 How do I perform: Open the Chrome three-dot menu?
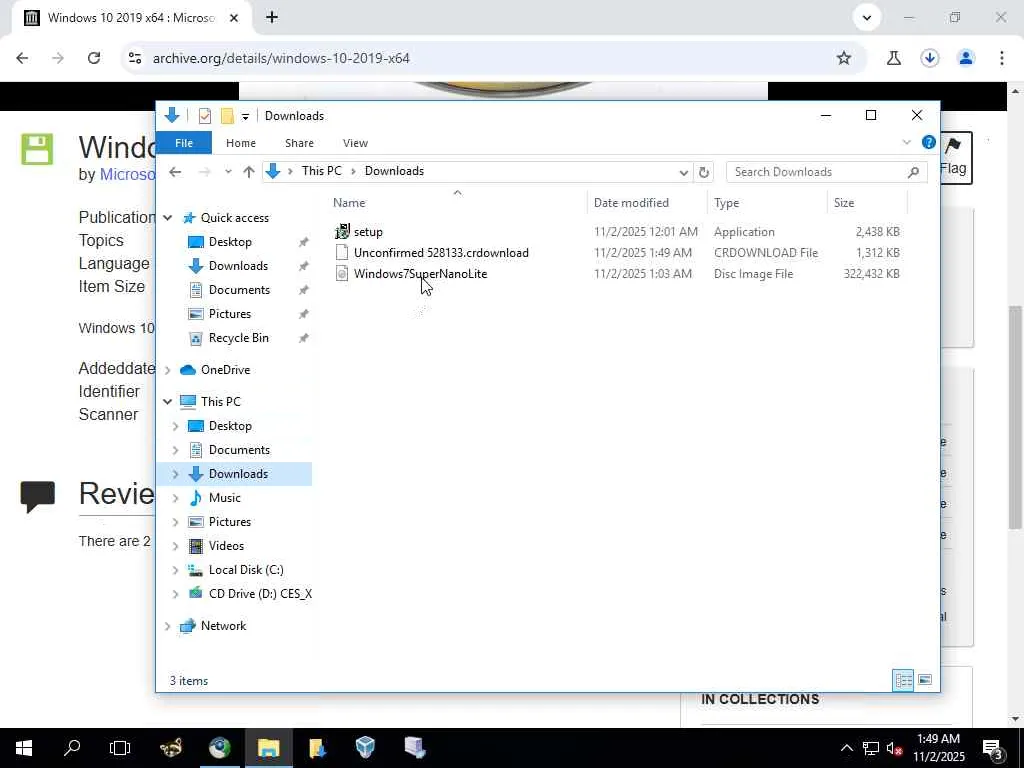click(x=1002, y=58)
